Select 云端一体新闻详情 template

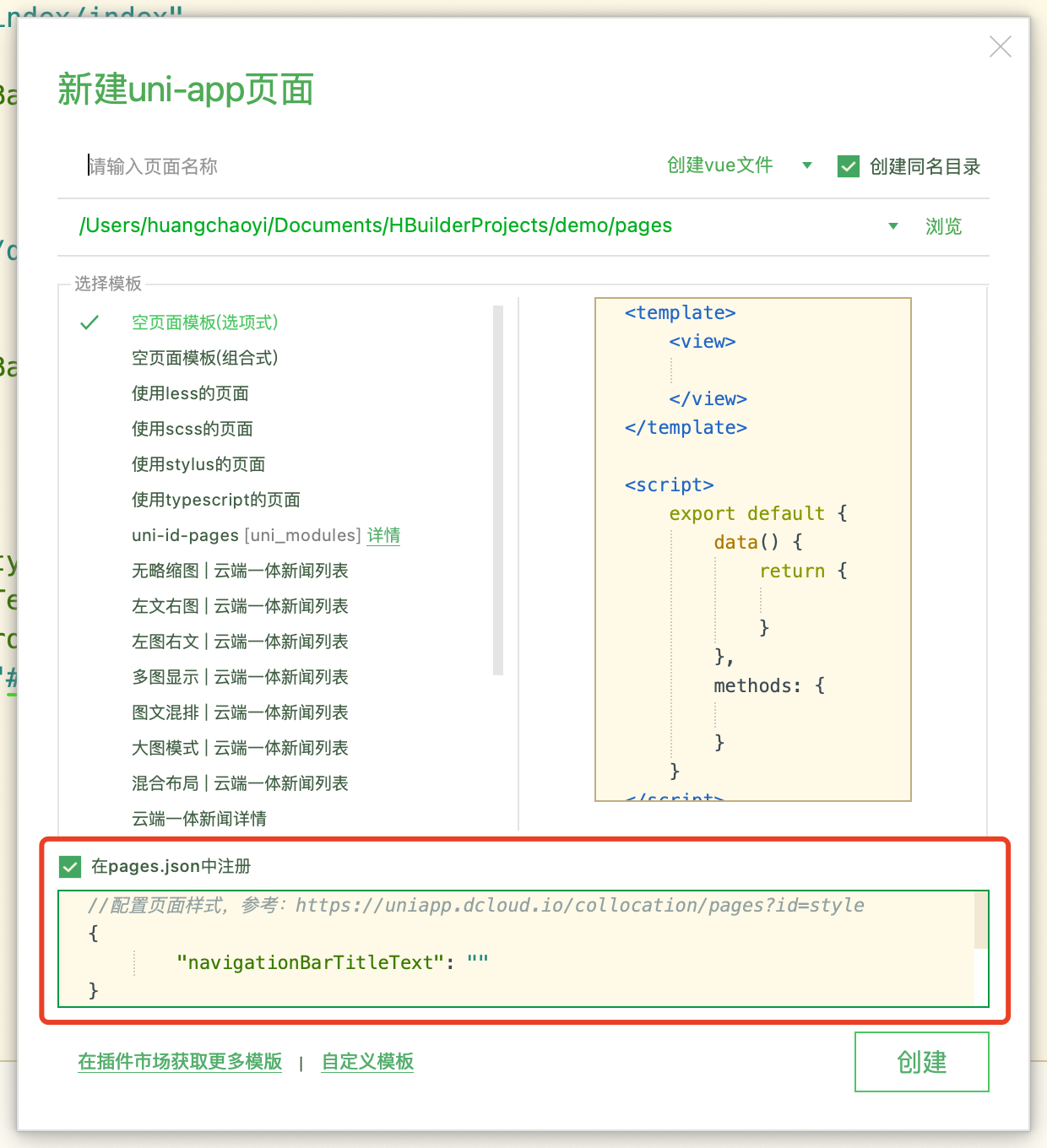point(199,819)
